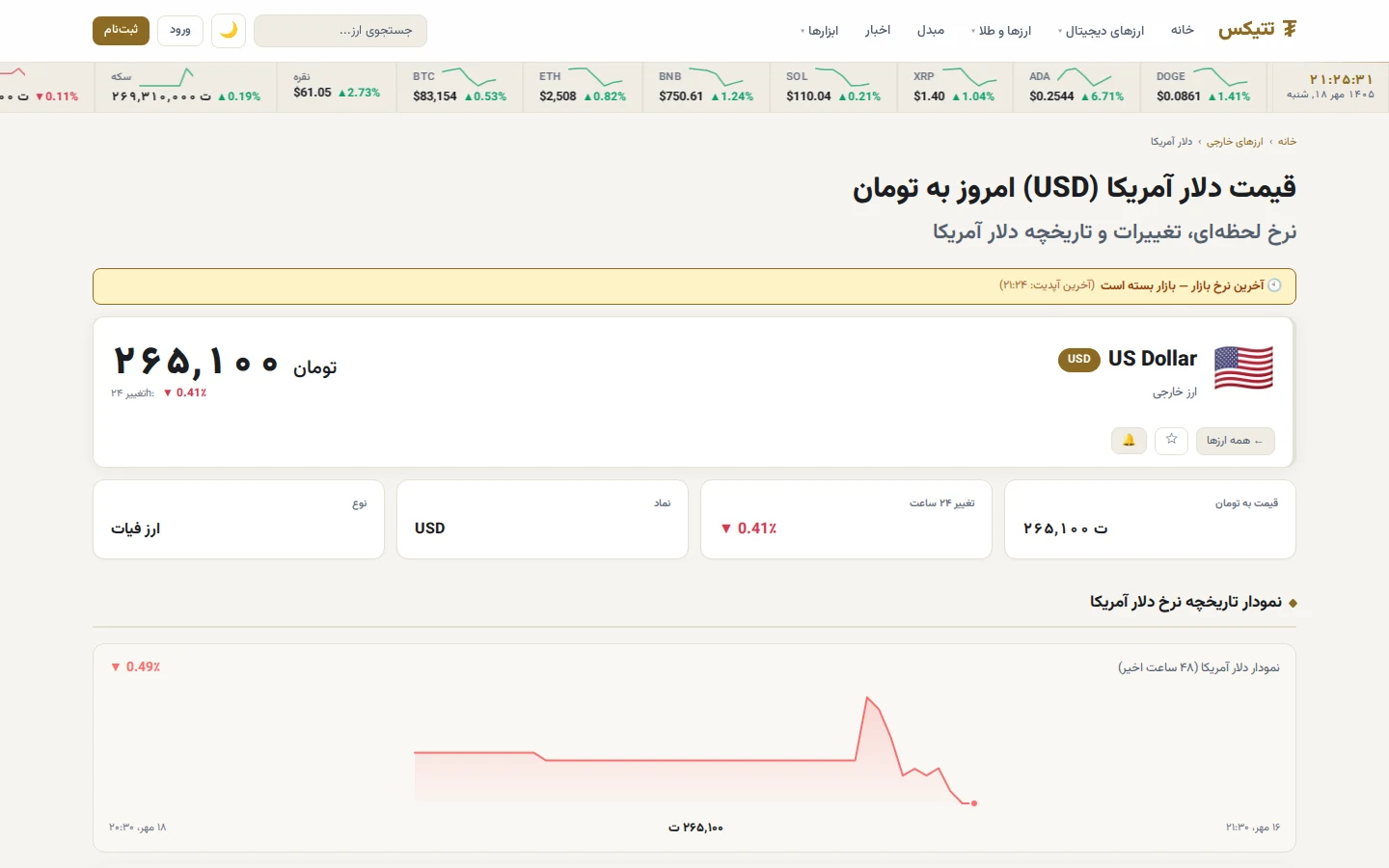The width and height of the screenshot is (1389, 868).
Task: Click the سکه sparkline chart
Action: click(x=167, y=76)
